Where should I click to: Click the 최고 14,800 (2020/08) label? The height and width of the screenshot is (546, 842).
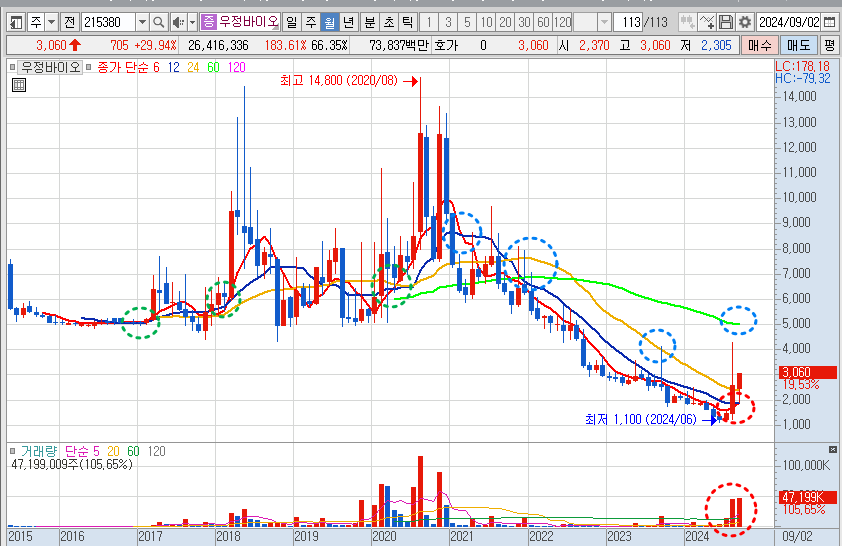tap(339, 81)
